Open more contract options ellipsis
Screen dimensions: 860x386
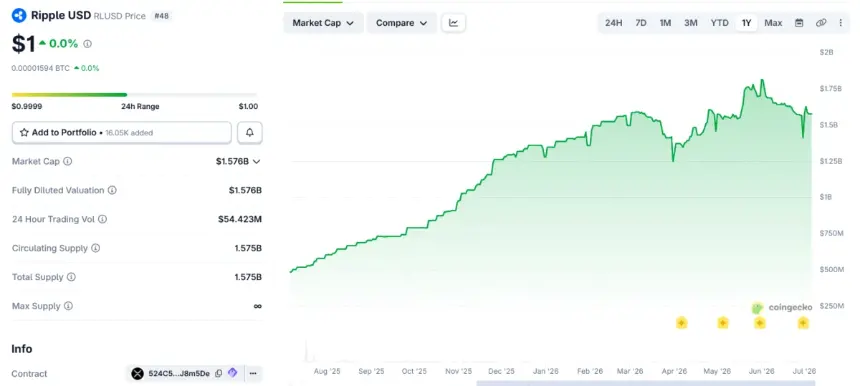pyautogui.click(x=253, y=373)
